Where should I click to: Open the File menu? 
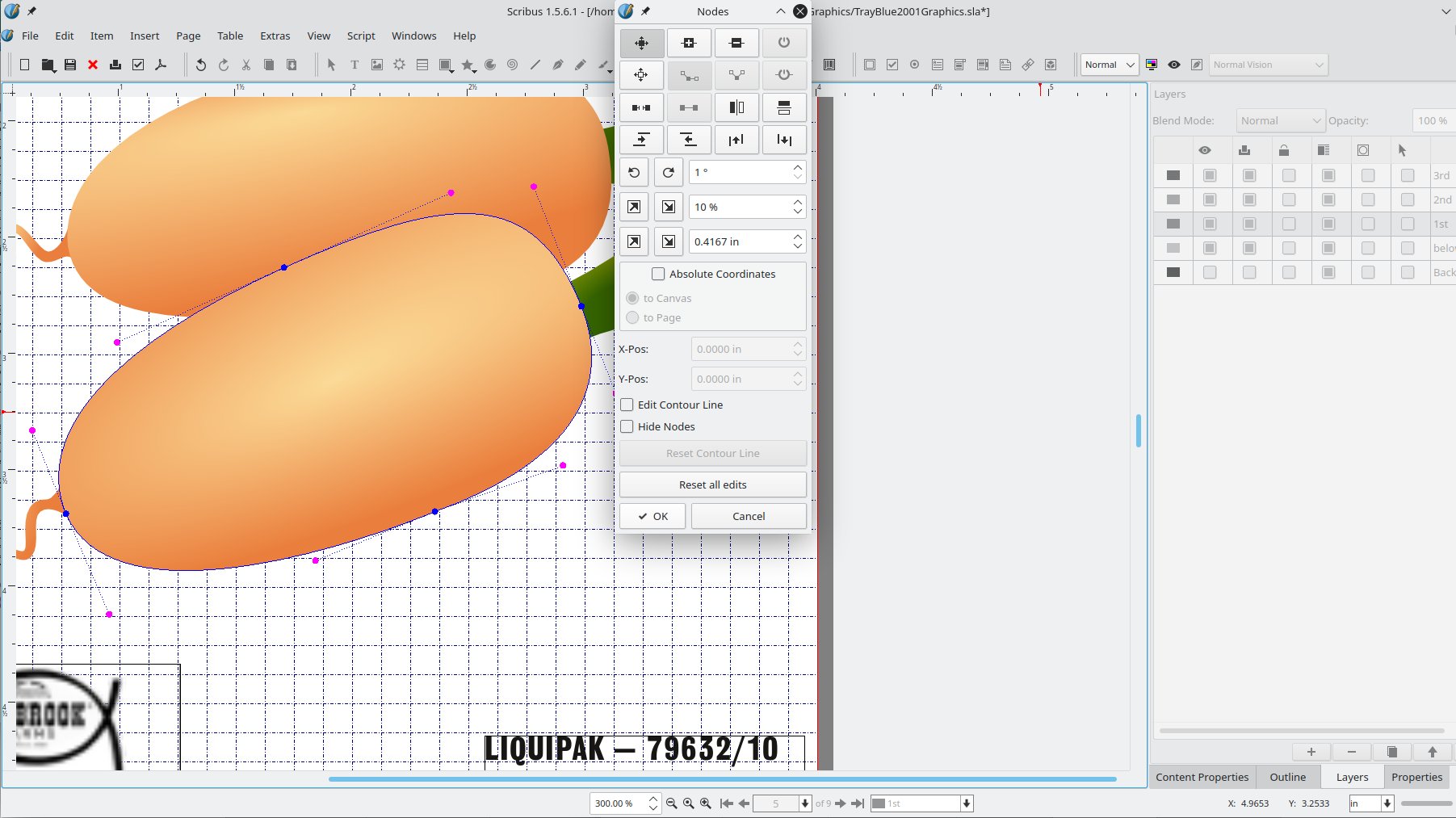[30, 36]
